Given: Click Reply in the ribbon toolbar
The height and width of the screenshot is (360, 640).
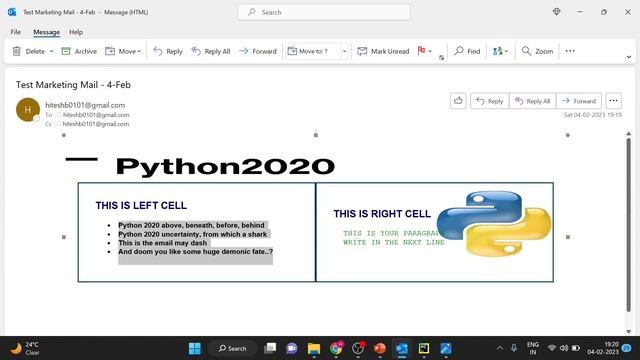Looking at the screenshot, I should 168,51.
